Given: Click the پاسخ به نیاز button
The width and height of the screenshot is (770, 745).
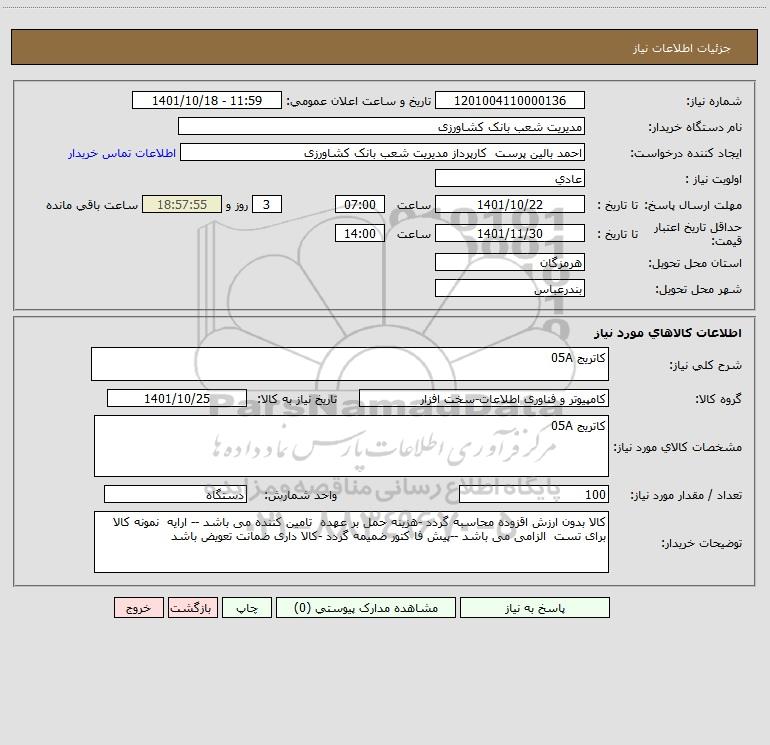Looking at the screenshot, I should [535, 608].
